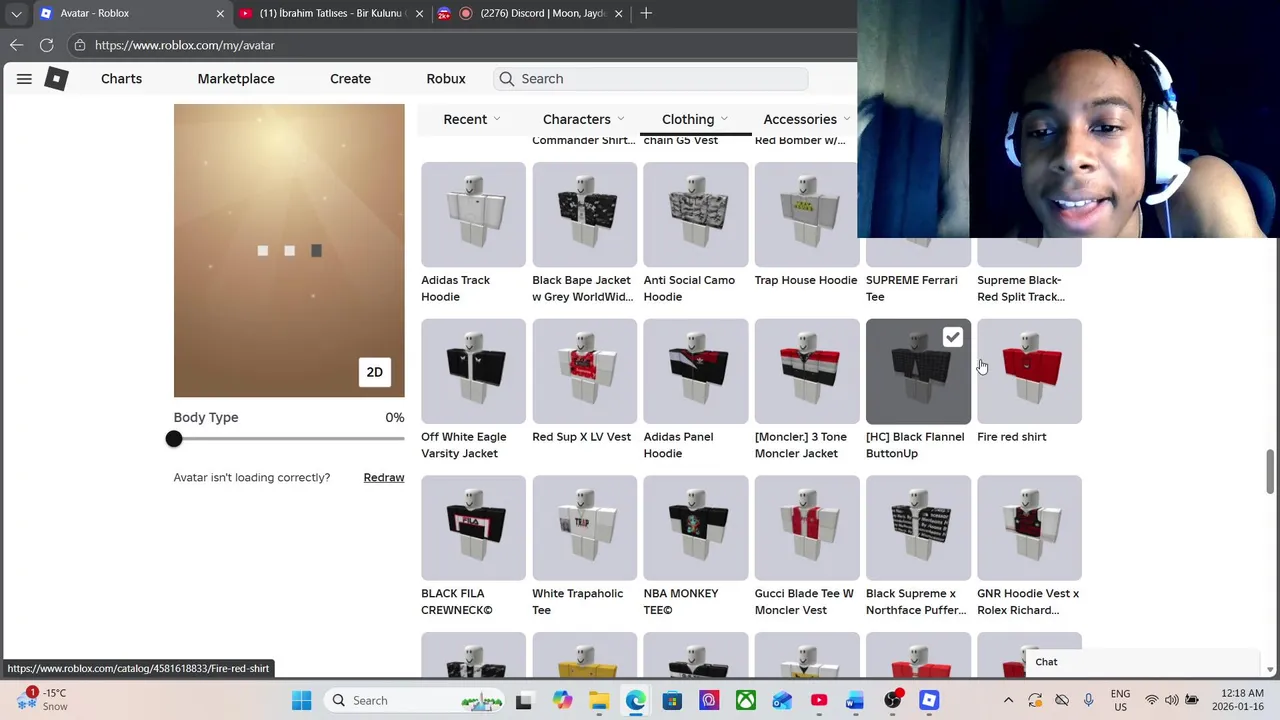
Task: Reload the page with refresh icon
Action: click(46, 45)
